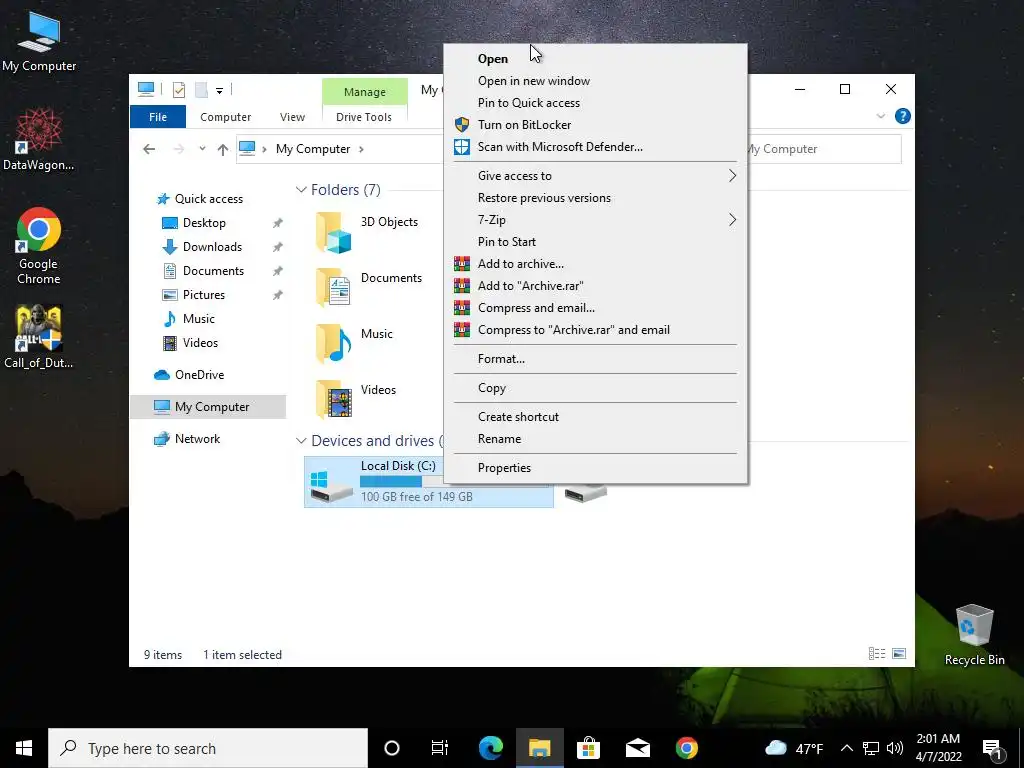
Task: Open the Explorer help question-mark icon
Action: point(903,116)
